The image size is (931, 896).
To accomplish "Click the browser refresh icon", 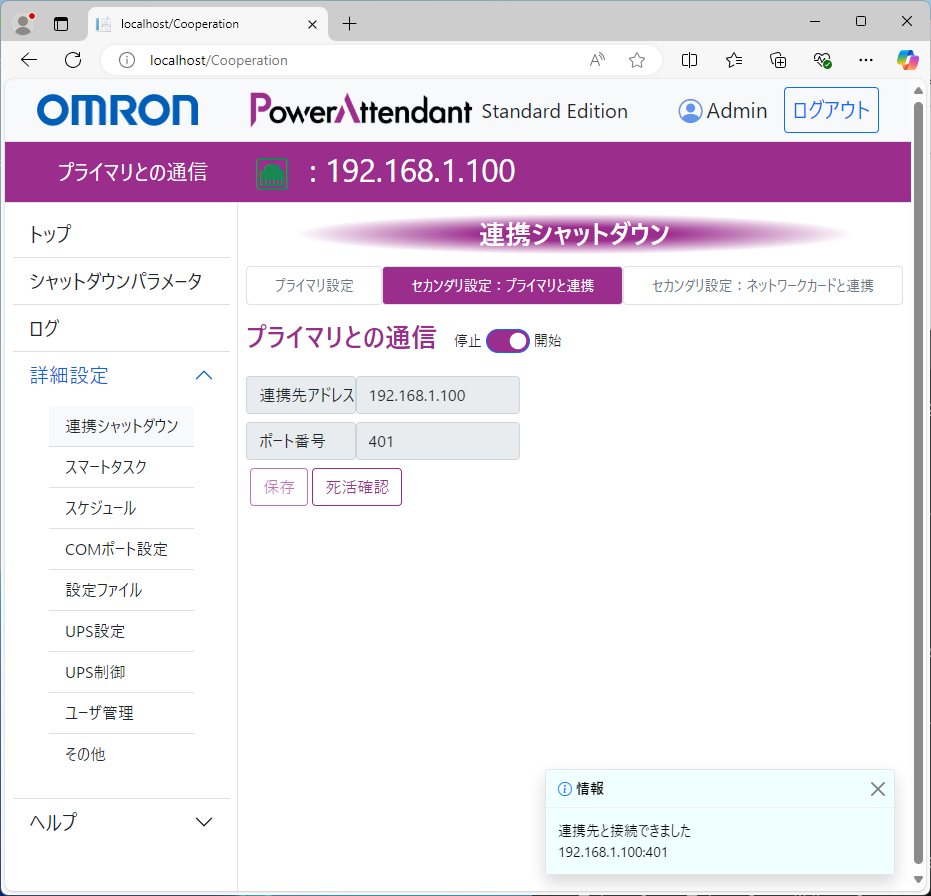I will click(x=73, y=60).
